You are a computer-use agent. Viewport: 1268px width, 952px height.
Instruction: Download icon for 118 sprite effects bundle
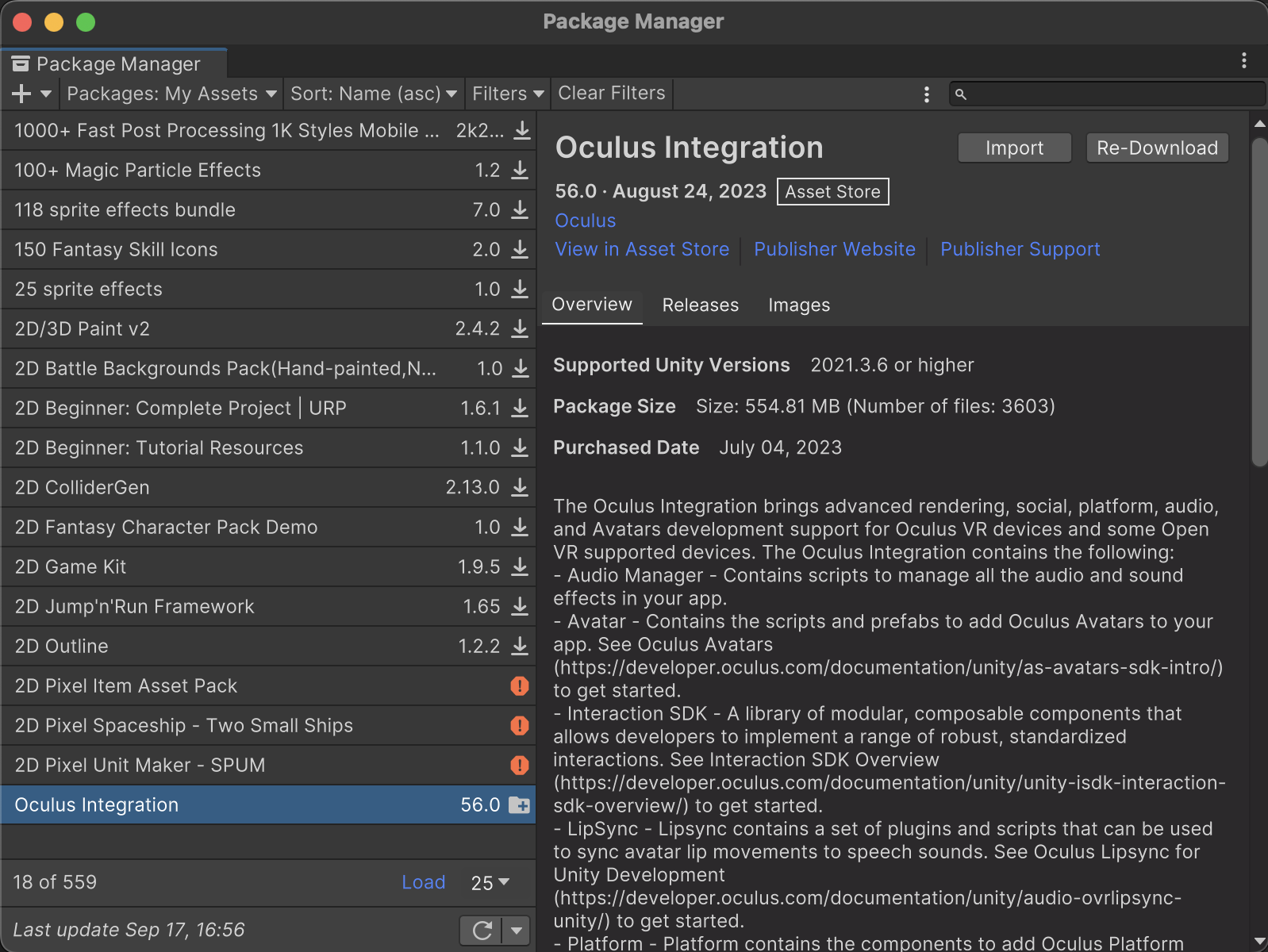520,209
